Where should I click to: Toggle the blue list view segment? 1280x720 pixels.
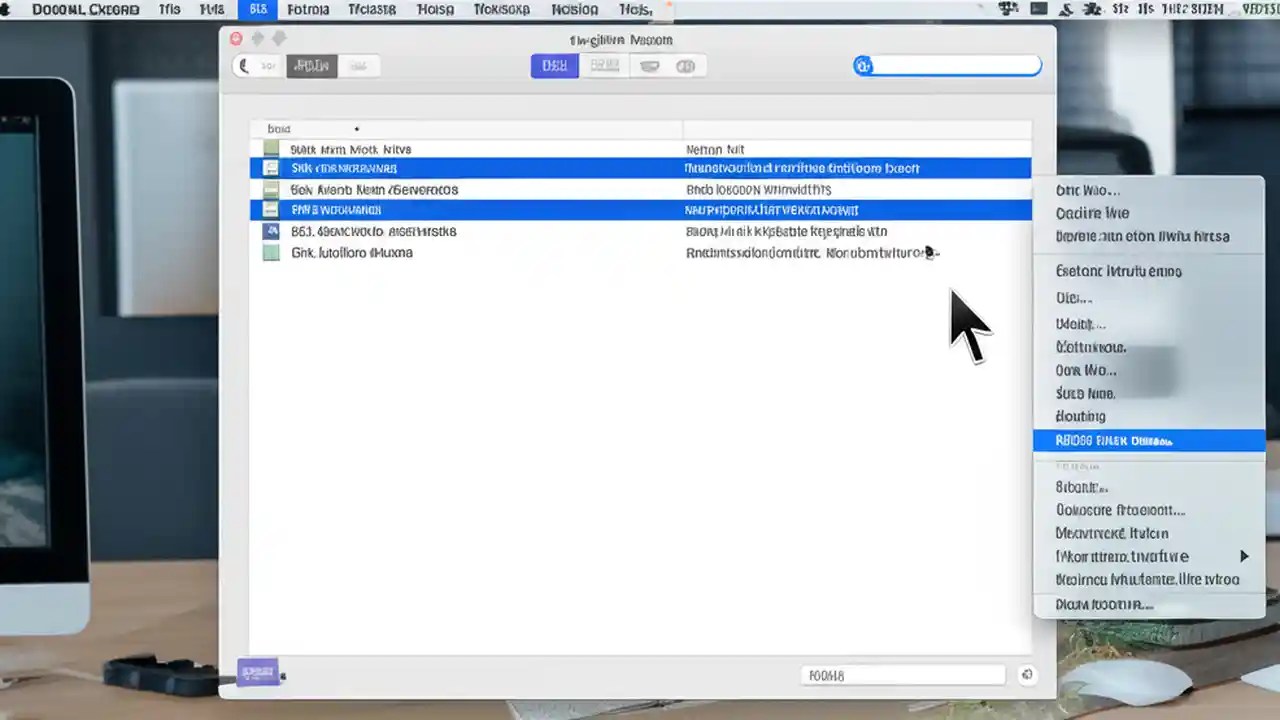(554, 65)
